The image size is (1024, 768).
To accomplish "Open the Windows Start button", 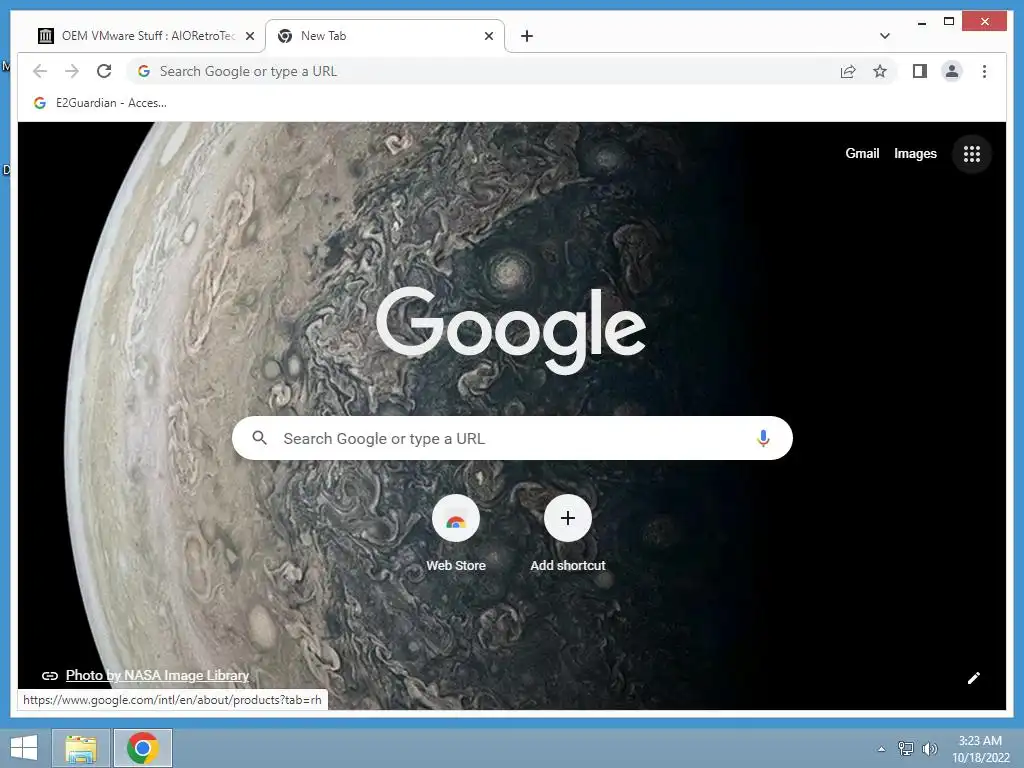I will [24, 748].
